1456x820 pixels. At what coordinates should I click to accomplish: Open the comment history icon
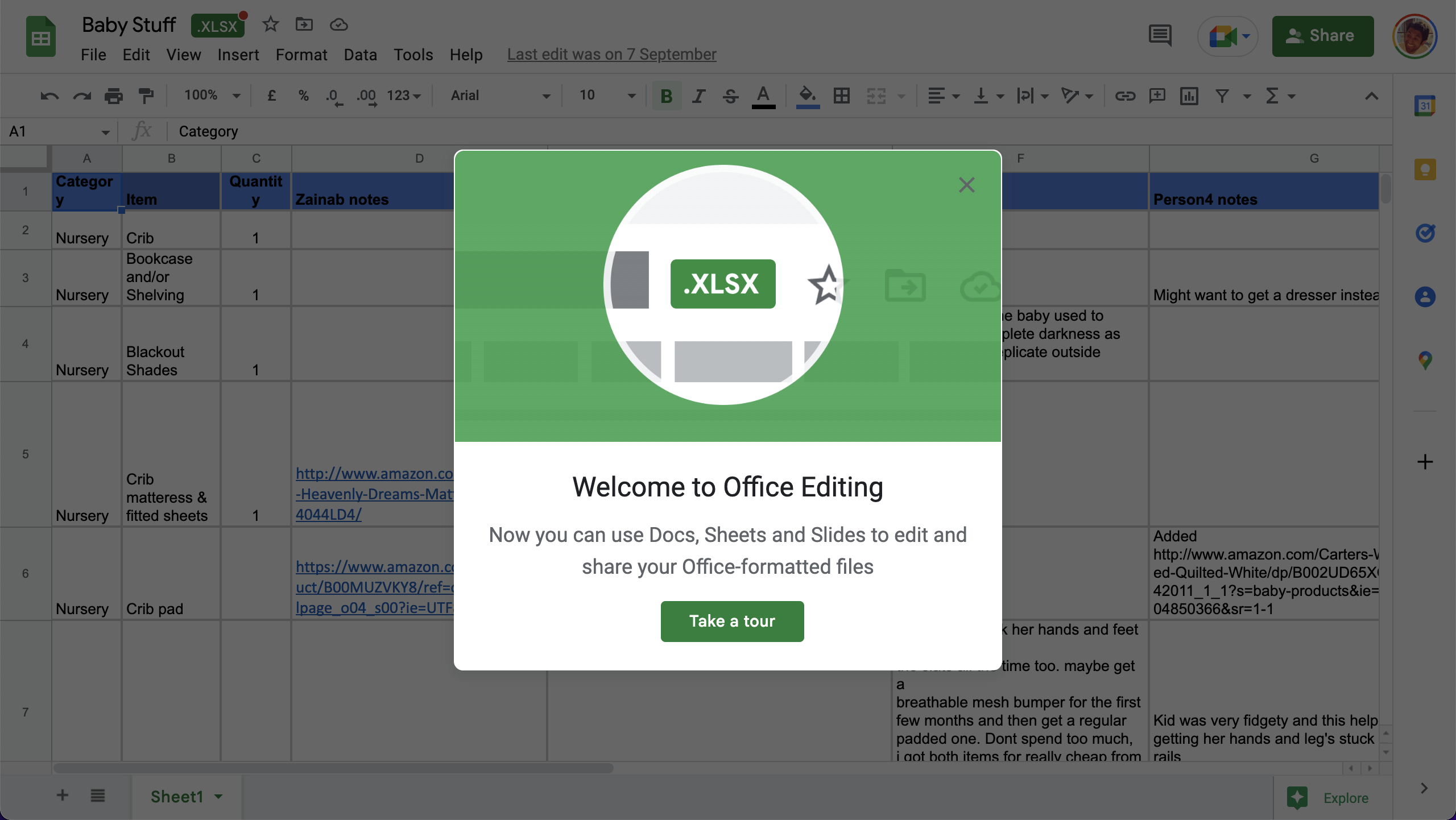(1160, 36)
